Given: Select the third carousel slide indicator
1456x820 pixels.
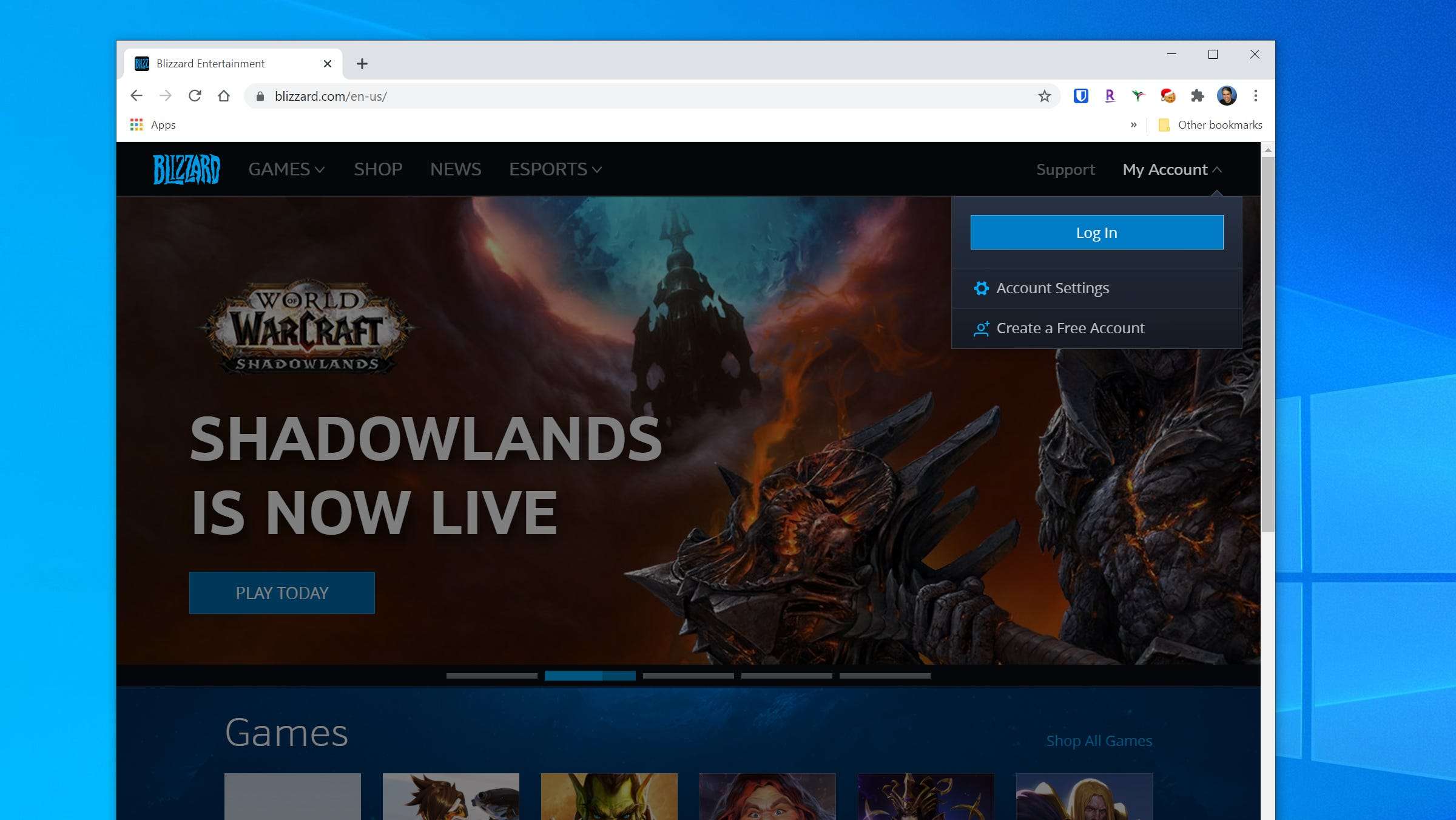Looking at the screenshot, I should 689,676.
